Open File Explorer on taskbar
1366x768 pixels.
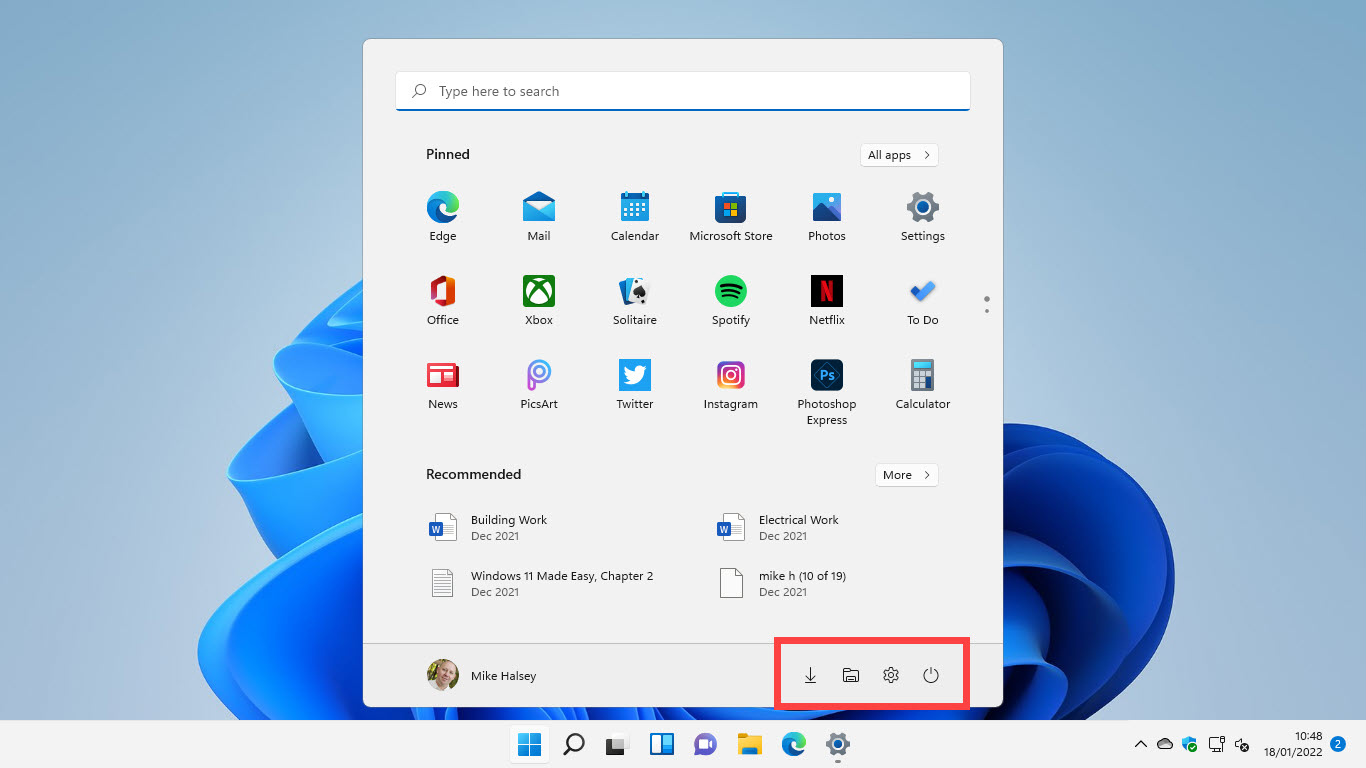coord(750,744)
